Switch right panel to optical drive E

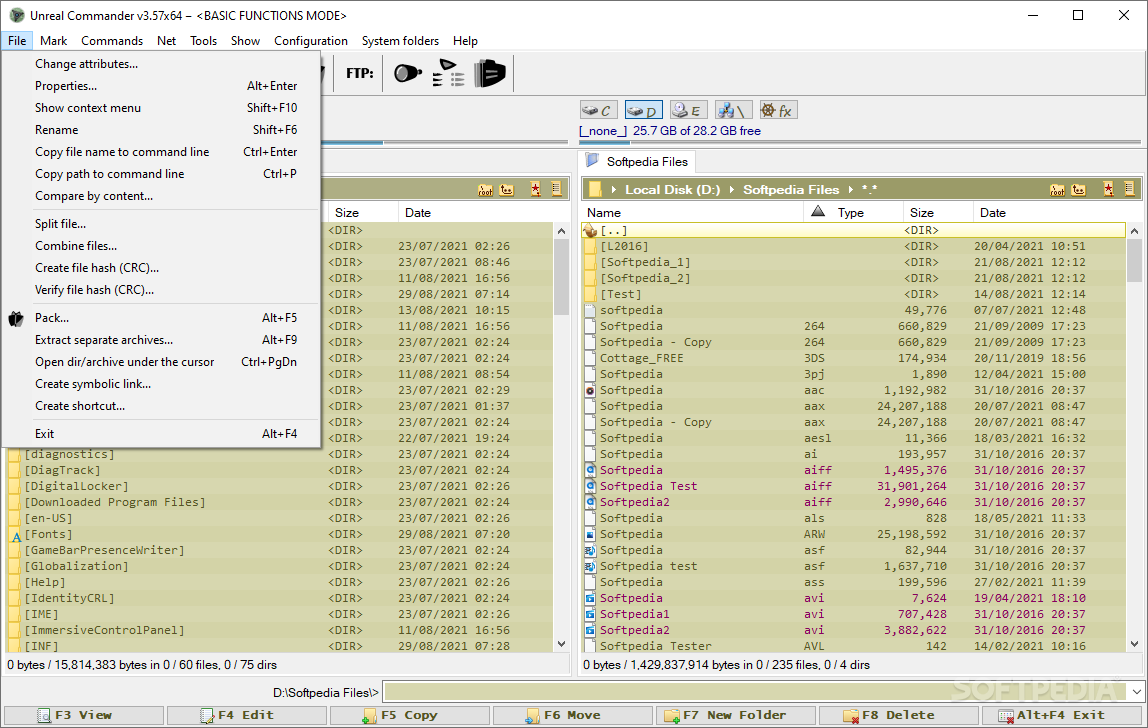pos(688,111)
